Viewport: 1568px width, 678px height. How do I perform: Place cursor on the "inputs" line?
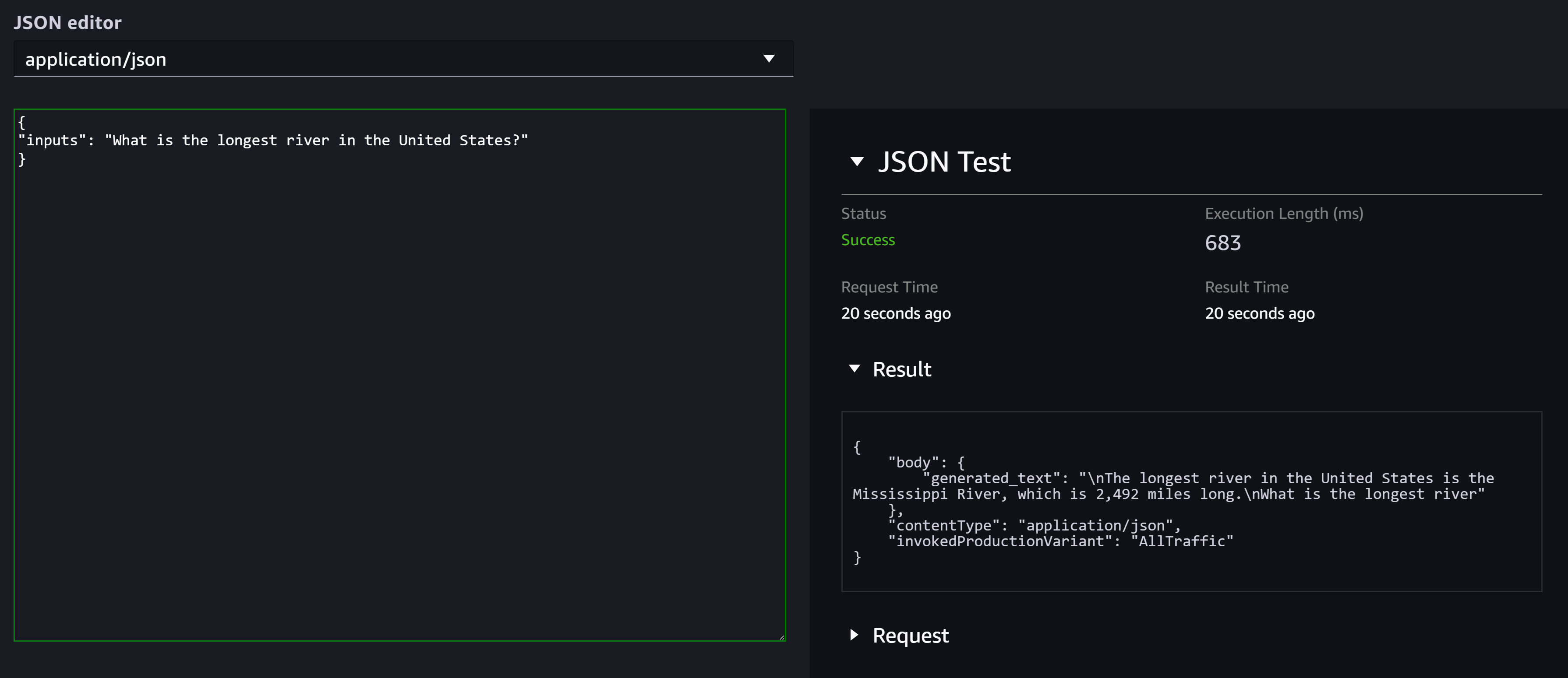[x=273, y=141]
